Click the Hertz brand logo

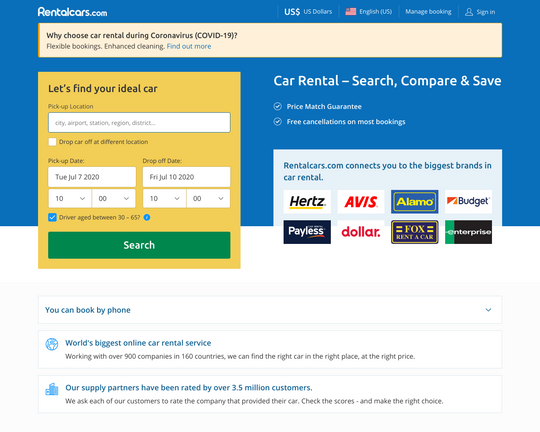307,202
